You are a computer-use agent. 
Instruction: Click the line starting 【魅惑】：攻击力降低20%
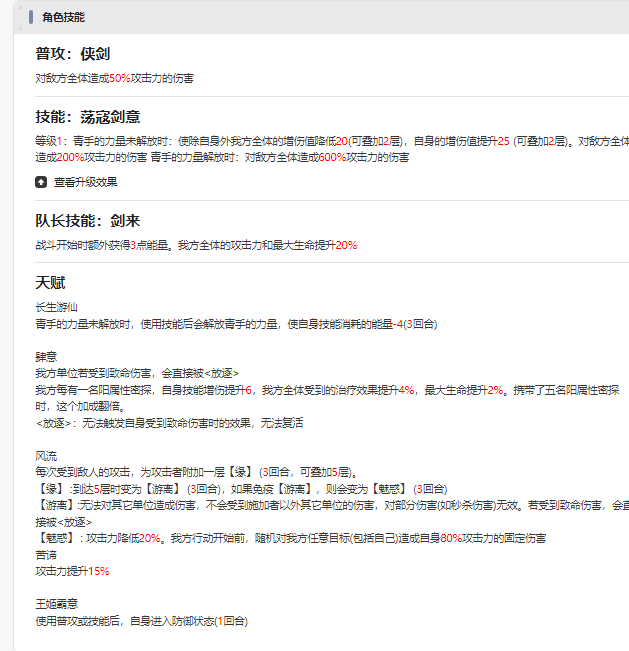click(x=291, y=538)
